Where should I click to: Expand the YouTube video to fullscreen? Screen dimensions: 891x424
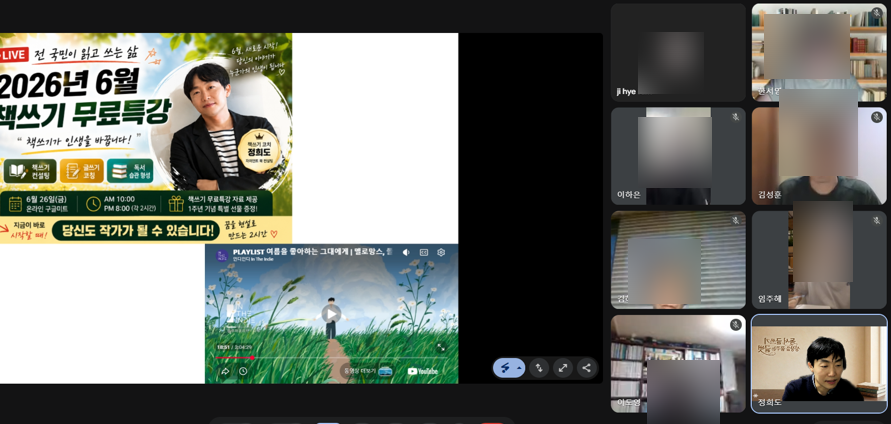(x=442, y=347)
